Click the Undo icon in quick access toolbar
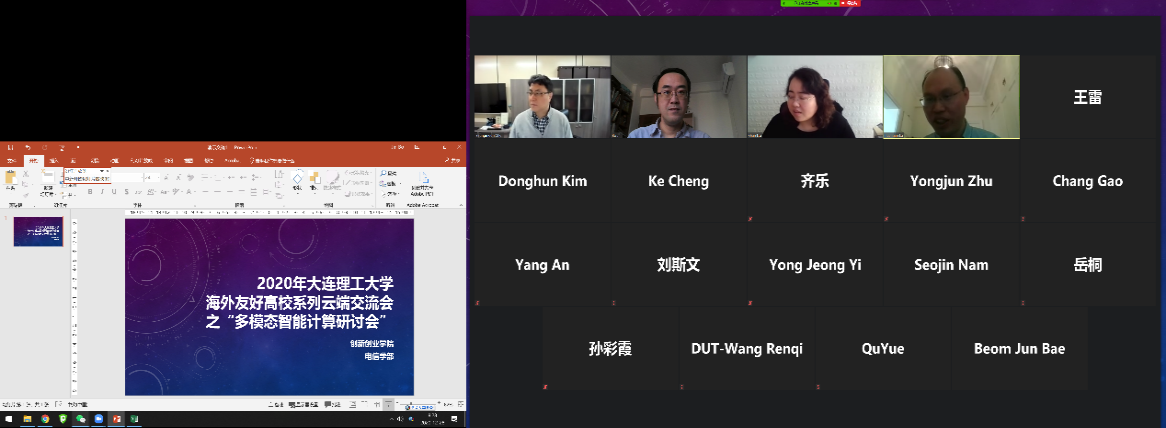Viewport: 1166px width, 428px height. [28, 148]
